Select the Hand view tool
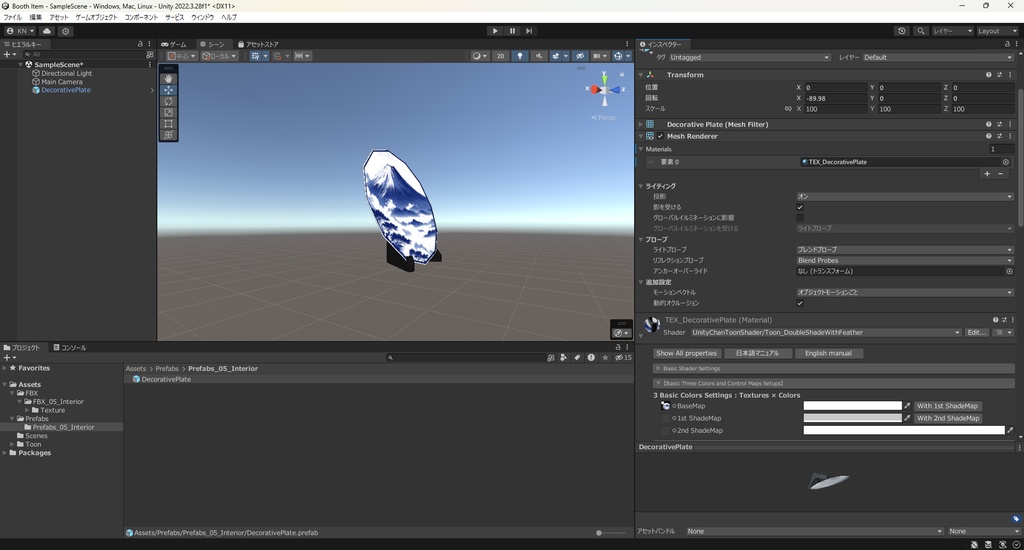Screen dimensions: 1024x550 (168, 78)
